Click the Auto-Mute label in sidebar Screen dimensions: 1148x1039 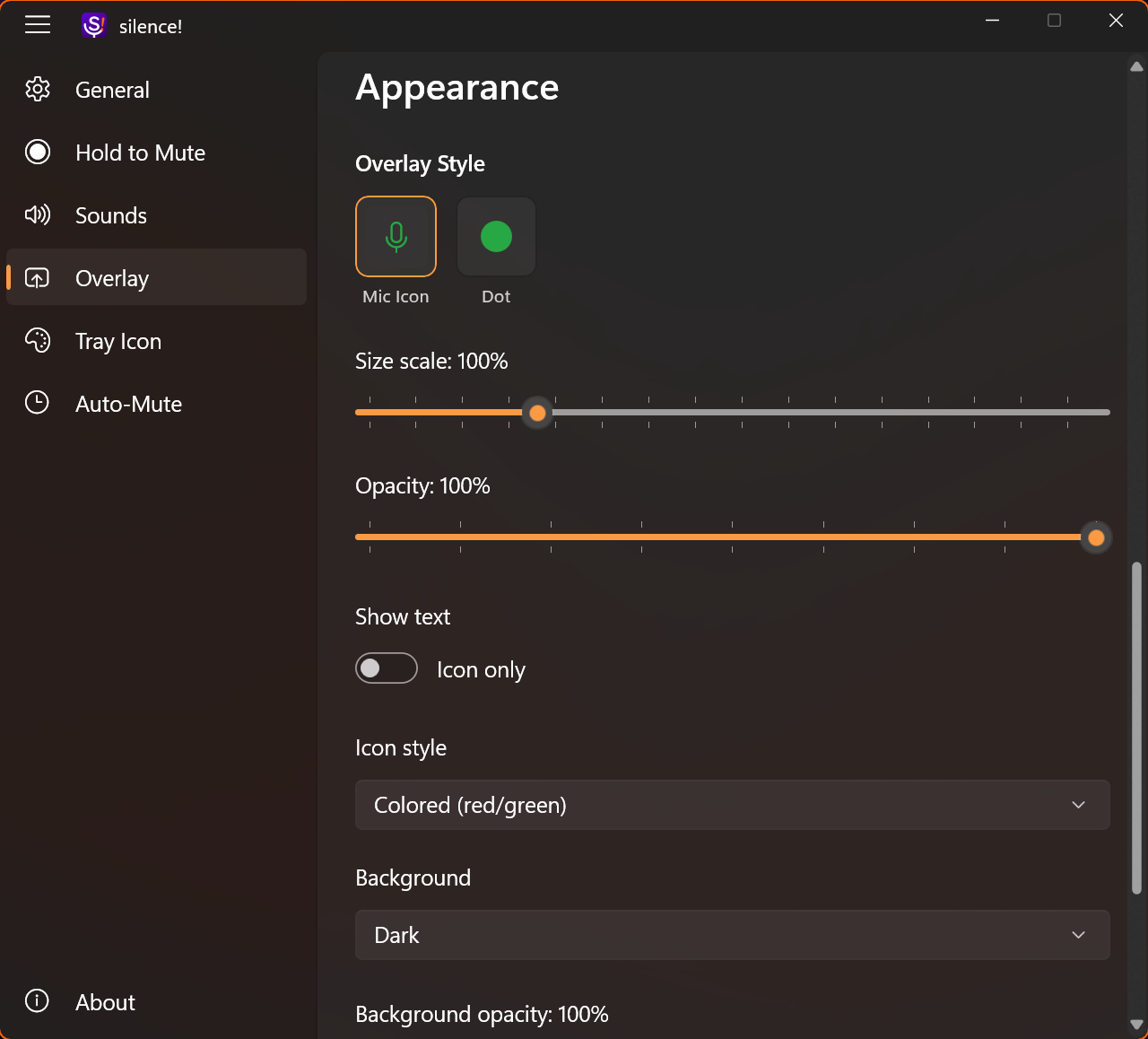coord(128,404)
